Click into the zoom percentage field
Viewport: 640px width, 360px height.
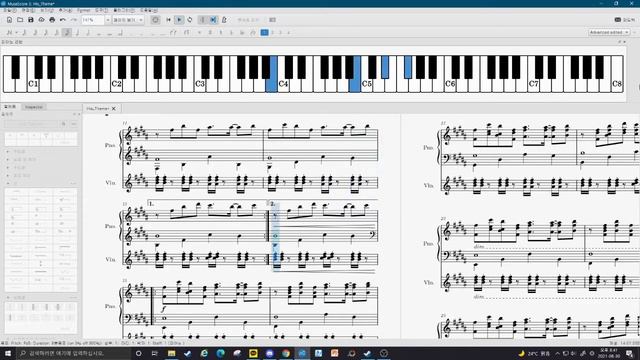coord(93,20)
